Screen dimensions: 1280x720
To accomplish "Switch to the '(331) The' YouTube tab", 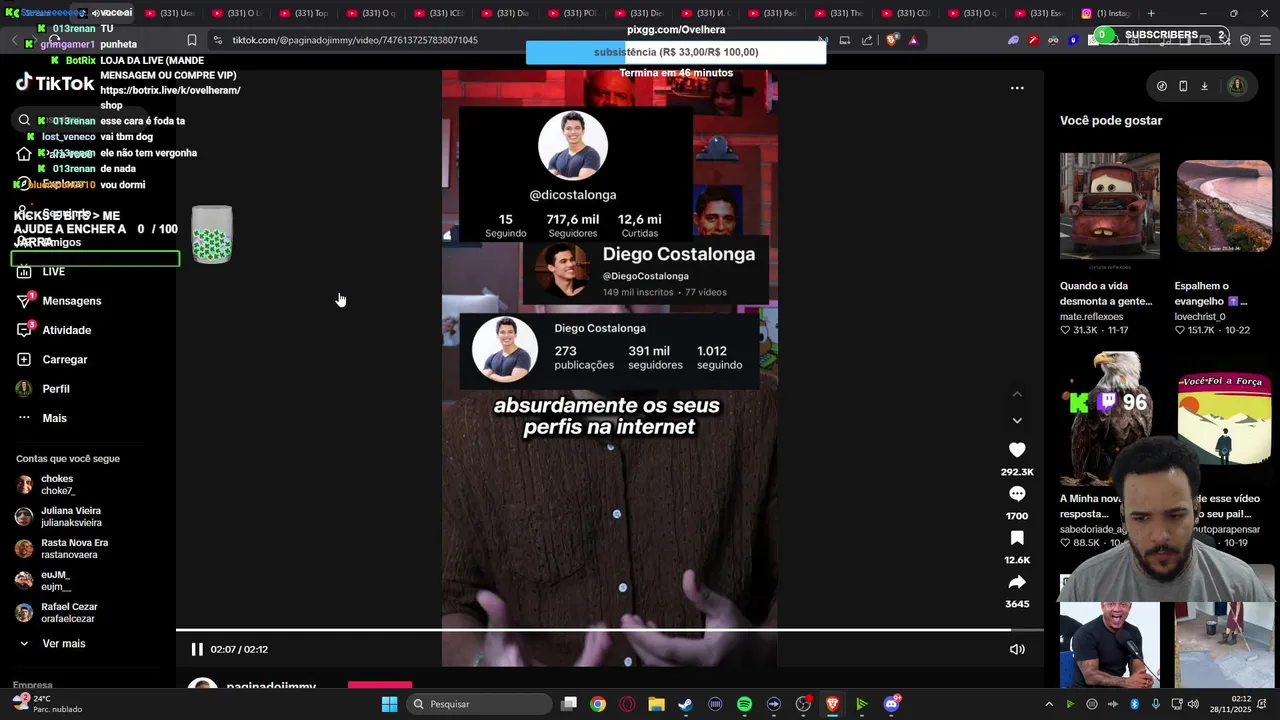I will [839, 13].
